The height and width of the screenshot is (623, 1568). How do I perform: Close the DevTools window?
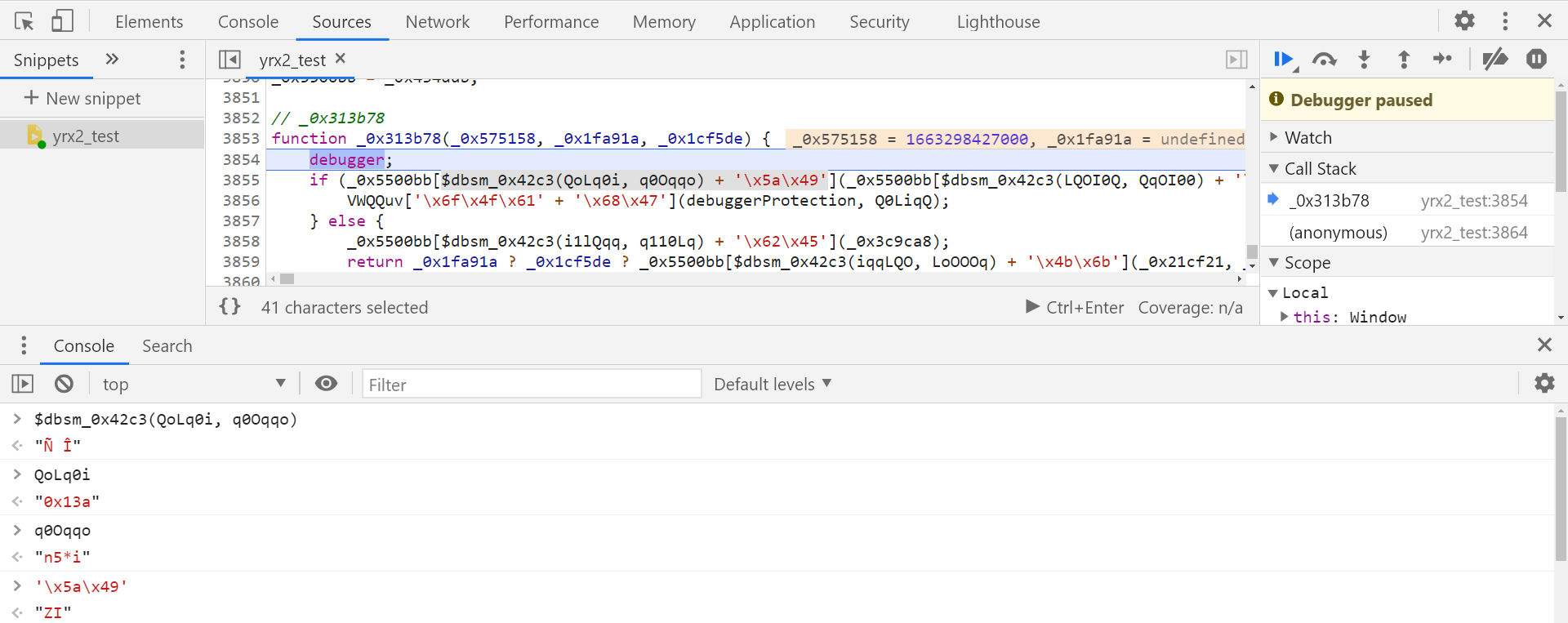[1544, 20]
